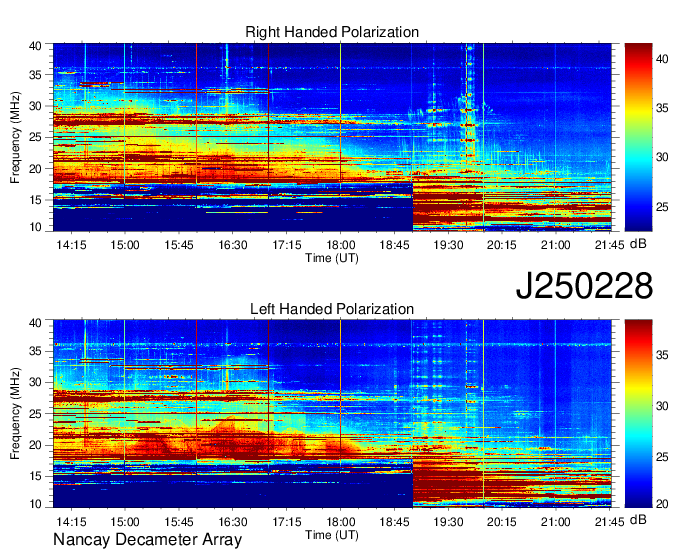The width and height of the screenshot is (680, 552).
Task: Click the J250228 observation label
Action: 584,286
